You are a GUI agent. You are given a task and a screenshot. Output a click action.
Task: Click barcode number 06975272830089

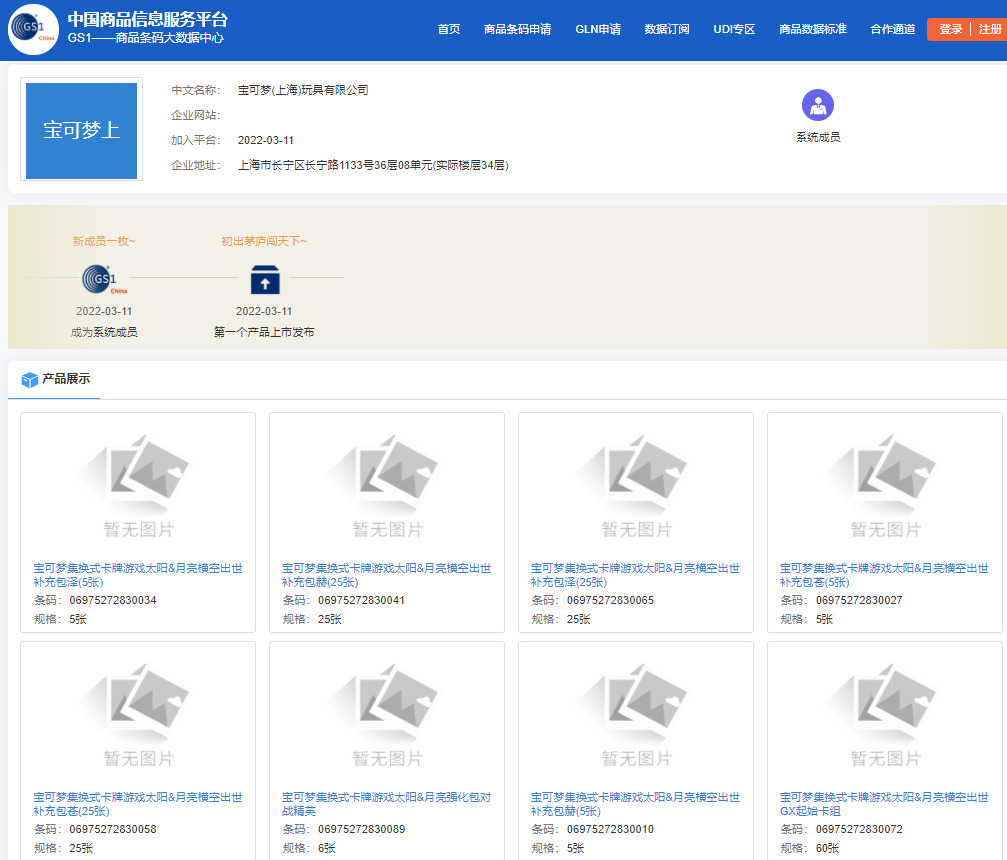362,830
